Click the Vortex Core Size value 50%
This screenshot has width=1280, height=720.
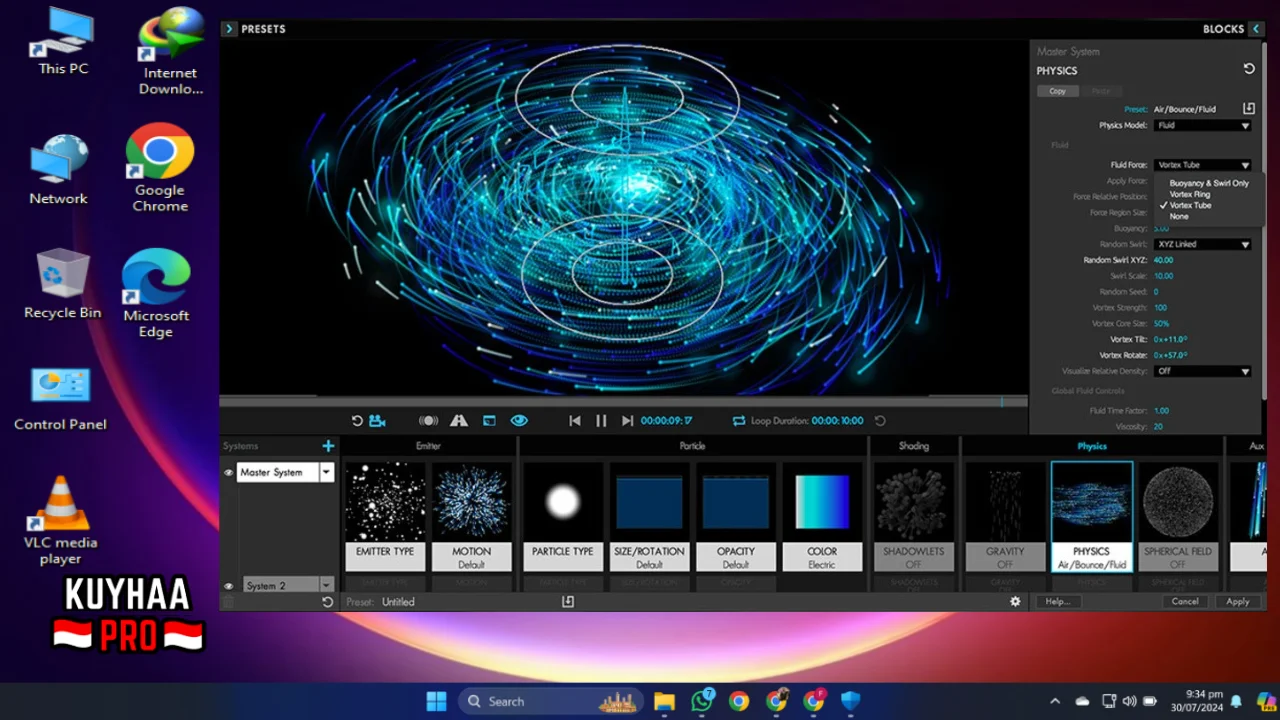[1161, 324]
